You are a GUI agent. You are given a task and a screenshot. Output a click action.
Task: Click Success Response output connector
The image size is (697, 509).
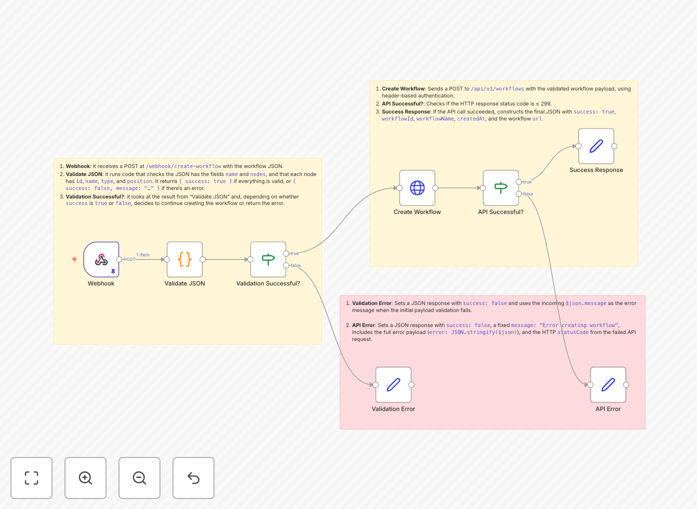[x=614, y=146]
